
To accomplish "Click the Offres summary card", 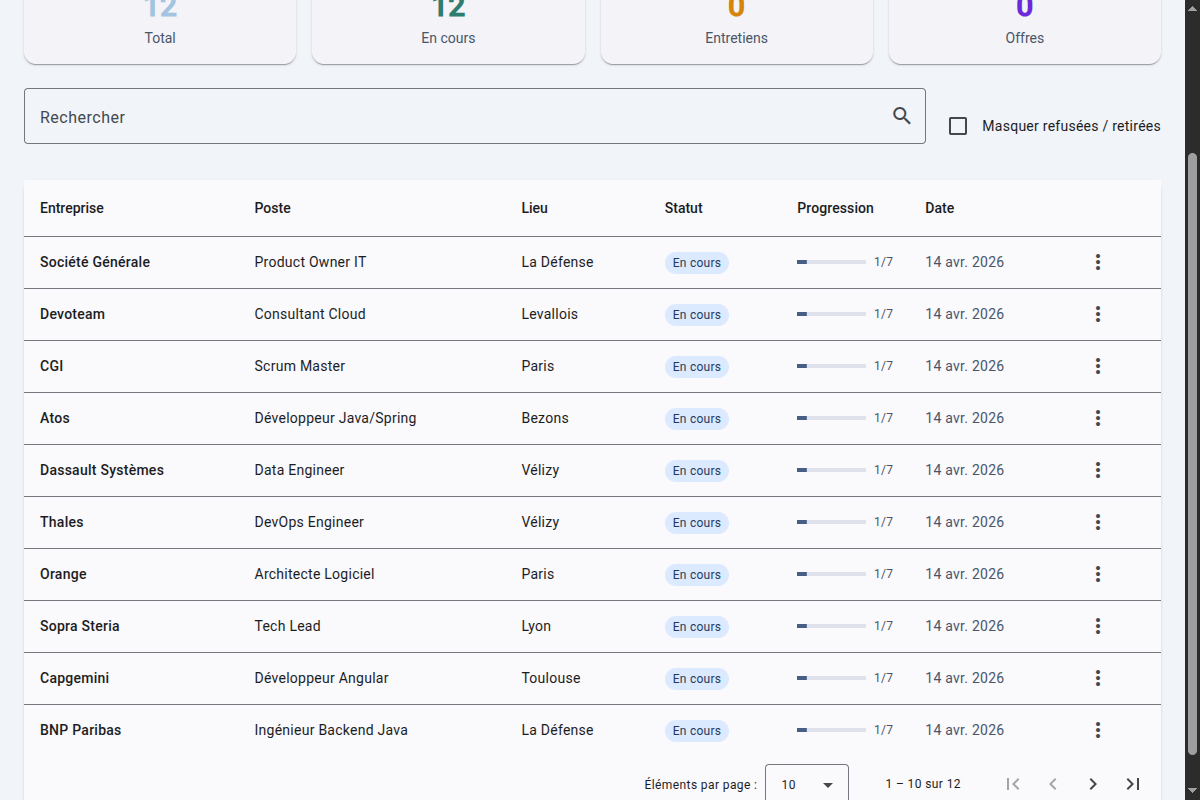I will [x=1024, y=30].
